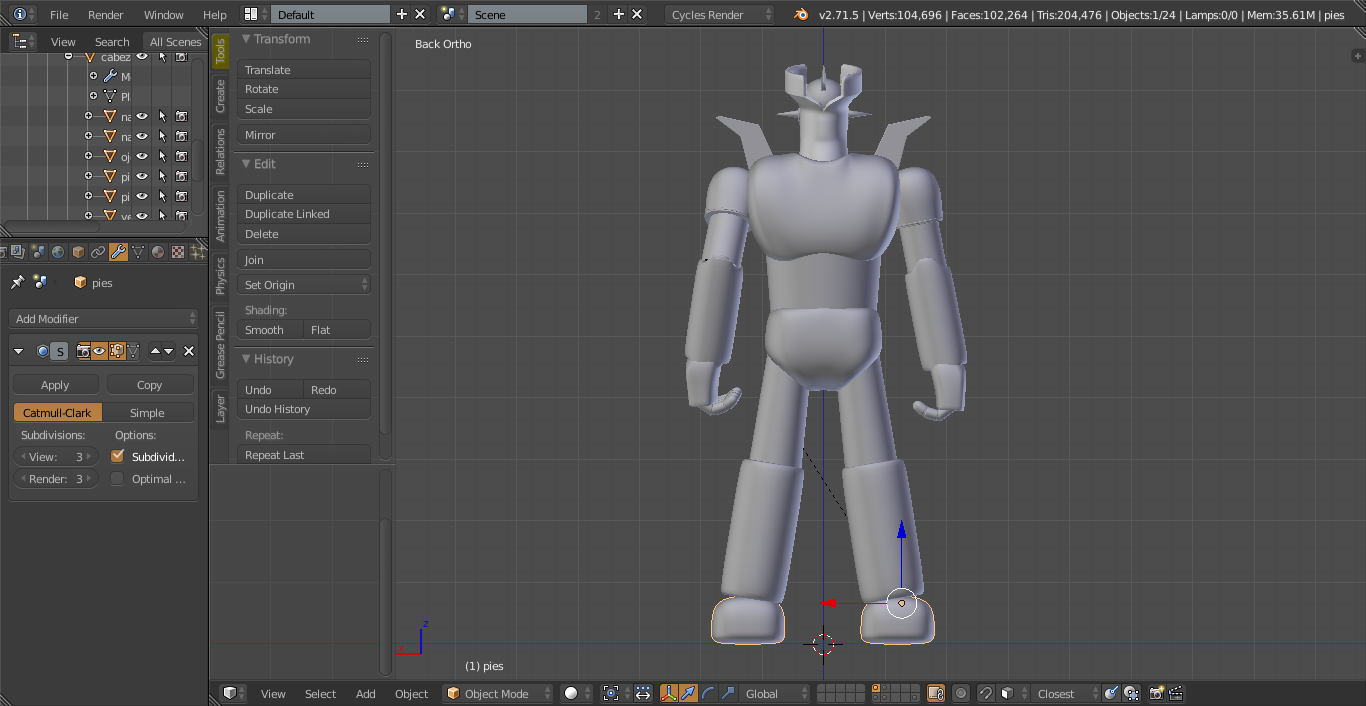The width and height of the screenshot is (1366, 706).
Task: Open the Cycles Render engine dropdown
Action: click(719, 14)
